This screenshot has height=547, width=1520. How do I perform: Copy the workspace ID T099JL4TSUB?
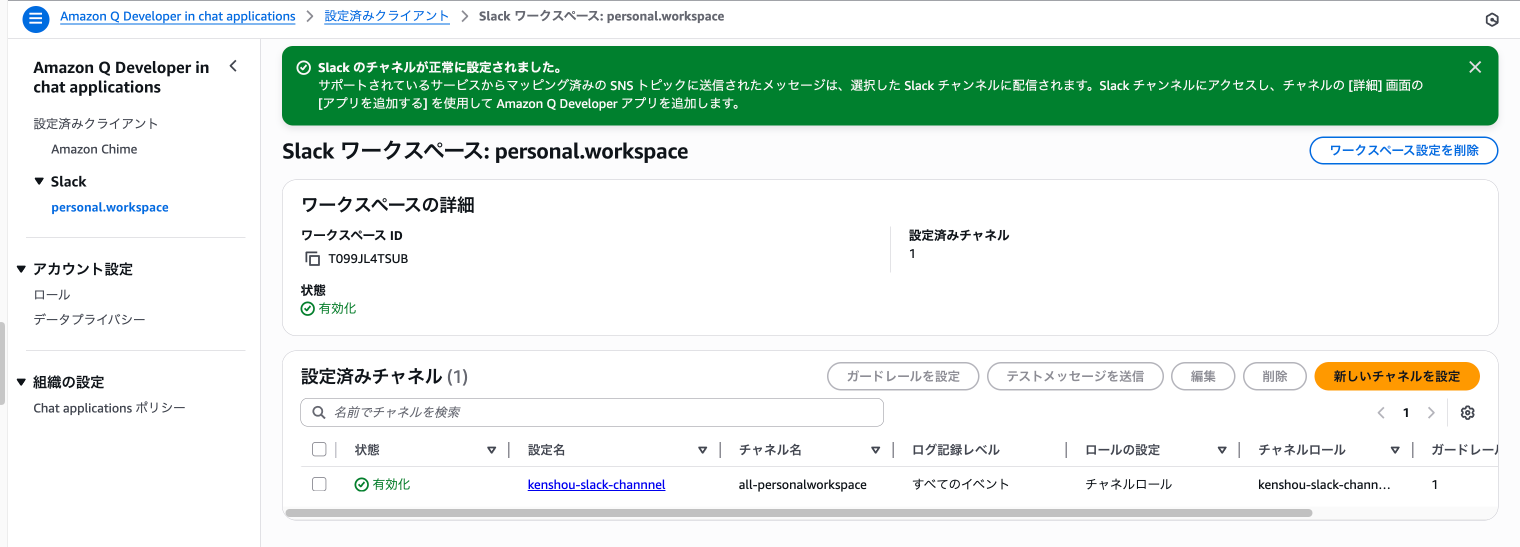click(x=312, y=258)
